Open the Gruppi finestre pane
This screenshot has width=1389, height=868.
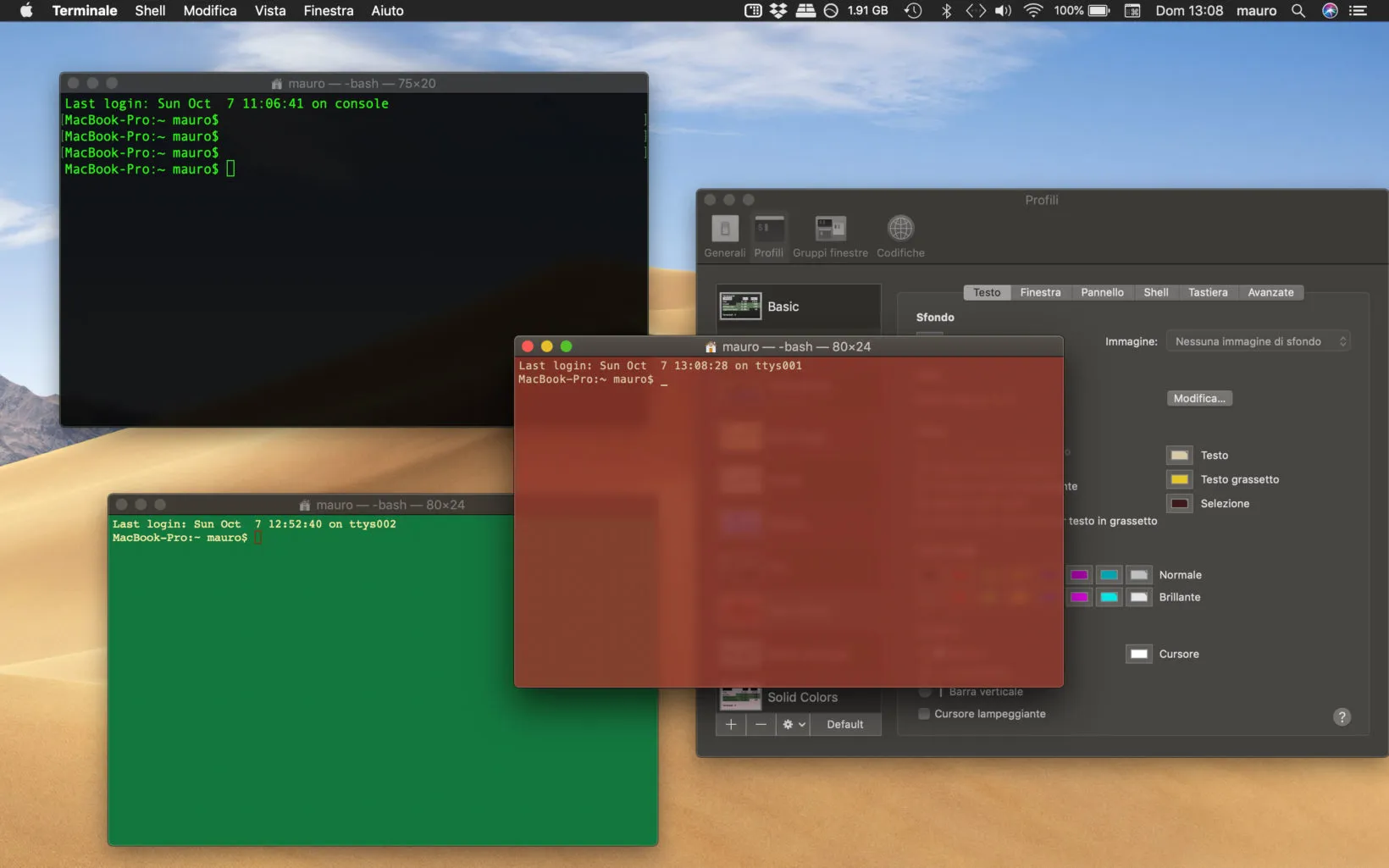pyautogui.click(x=830, y=236)
